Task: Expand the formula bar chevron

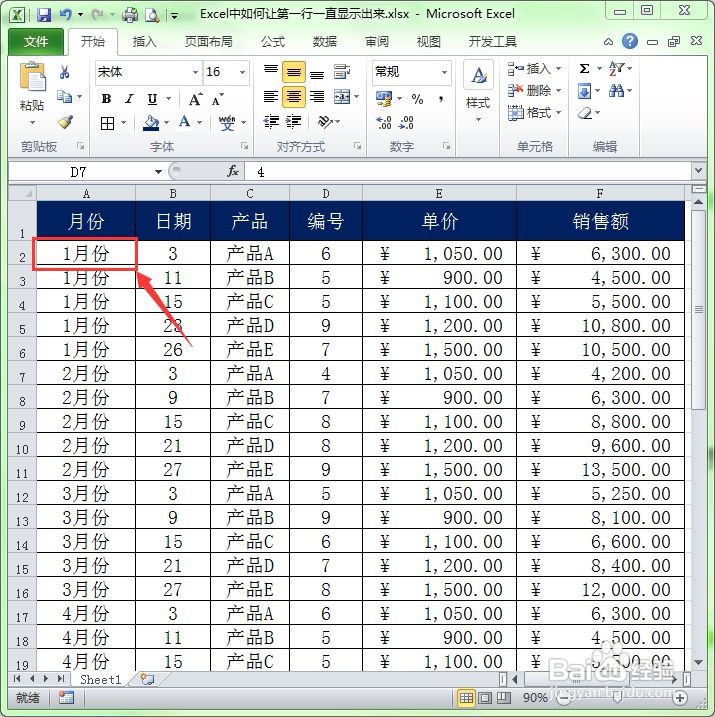Action: pyautogui.click(x=698, y=171)
